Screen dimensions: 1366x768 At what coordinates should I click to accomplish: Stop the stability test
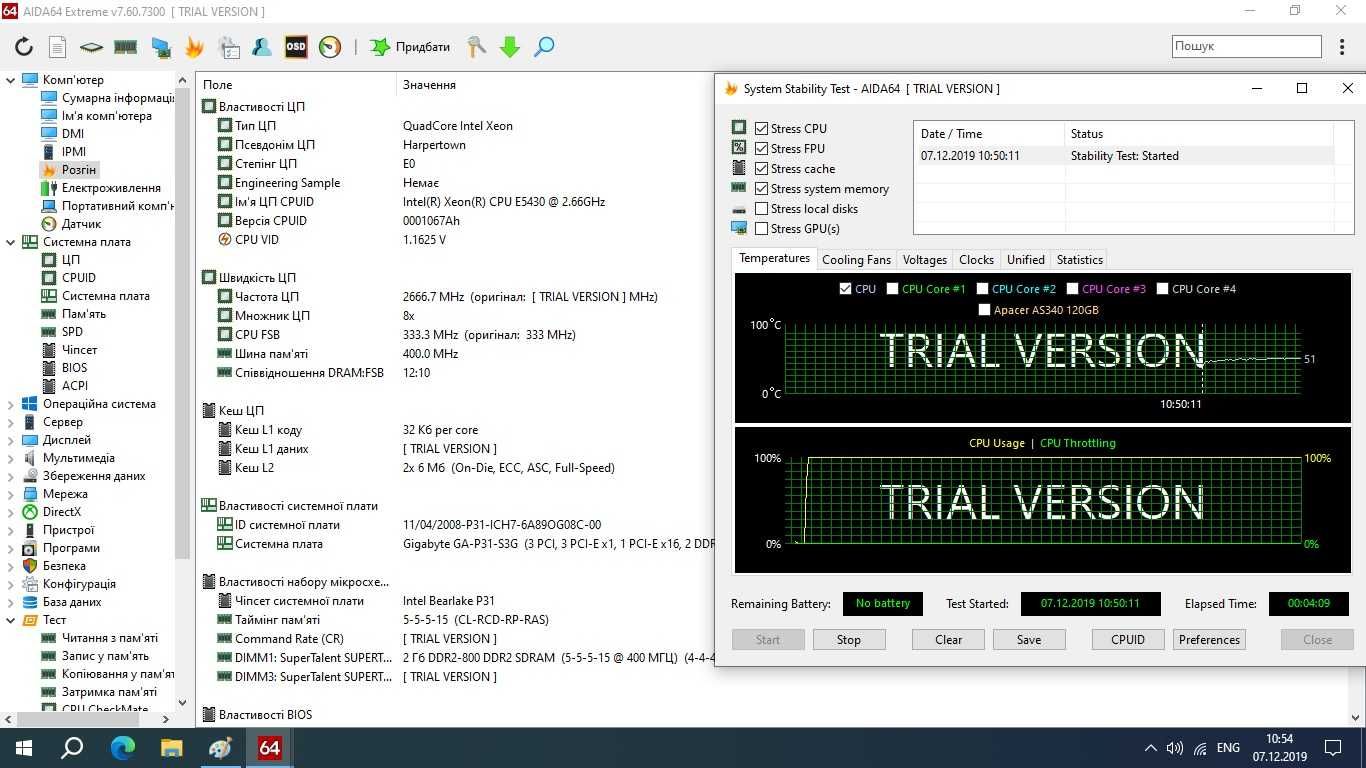[848, 640]
